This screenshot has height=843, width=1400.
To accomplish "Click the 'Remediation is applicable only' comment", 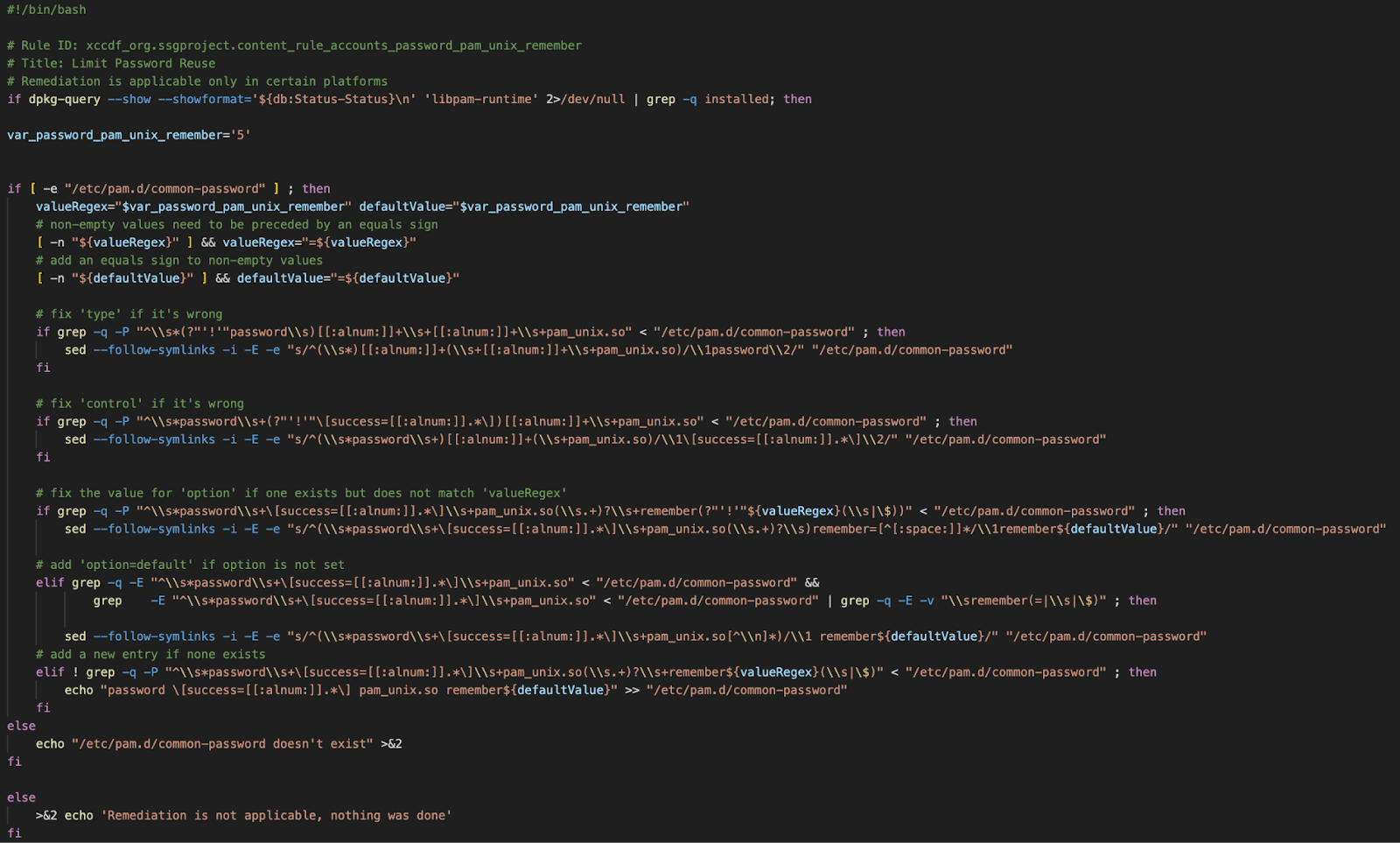I will 197,81.
